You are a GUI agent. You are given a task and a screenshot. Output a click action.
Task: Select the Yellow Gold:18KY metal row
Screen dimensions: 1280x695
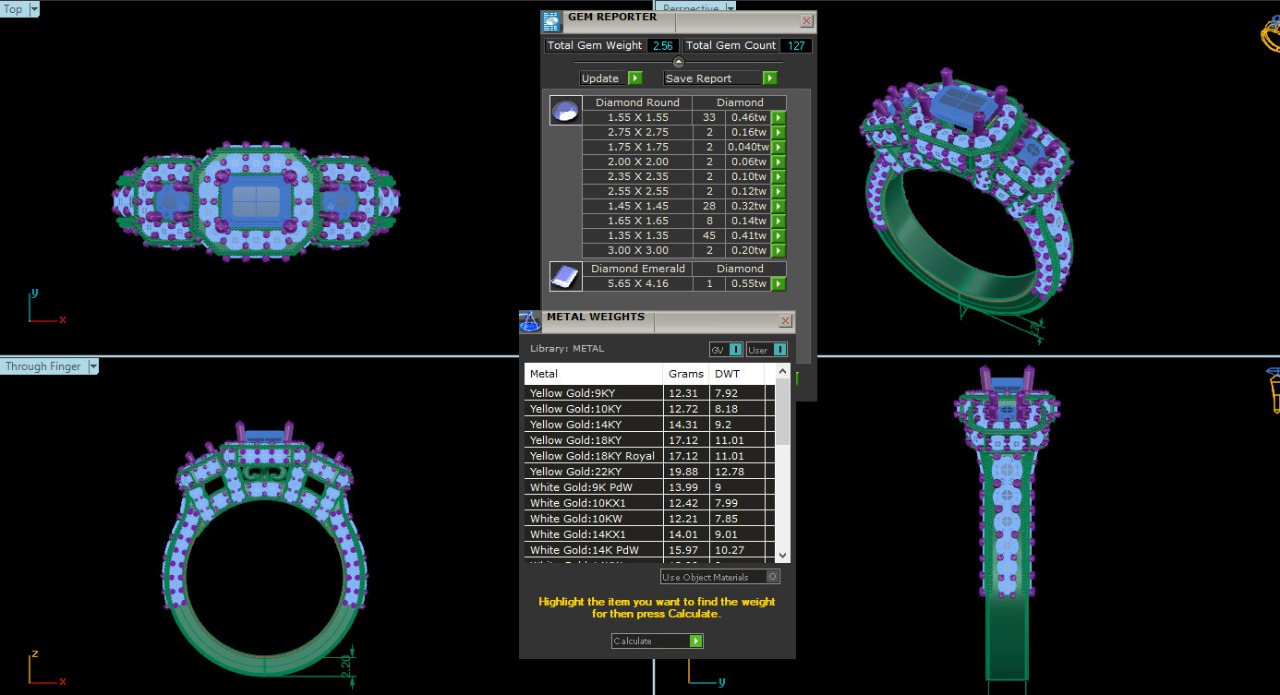tap(592, 440)
